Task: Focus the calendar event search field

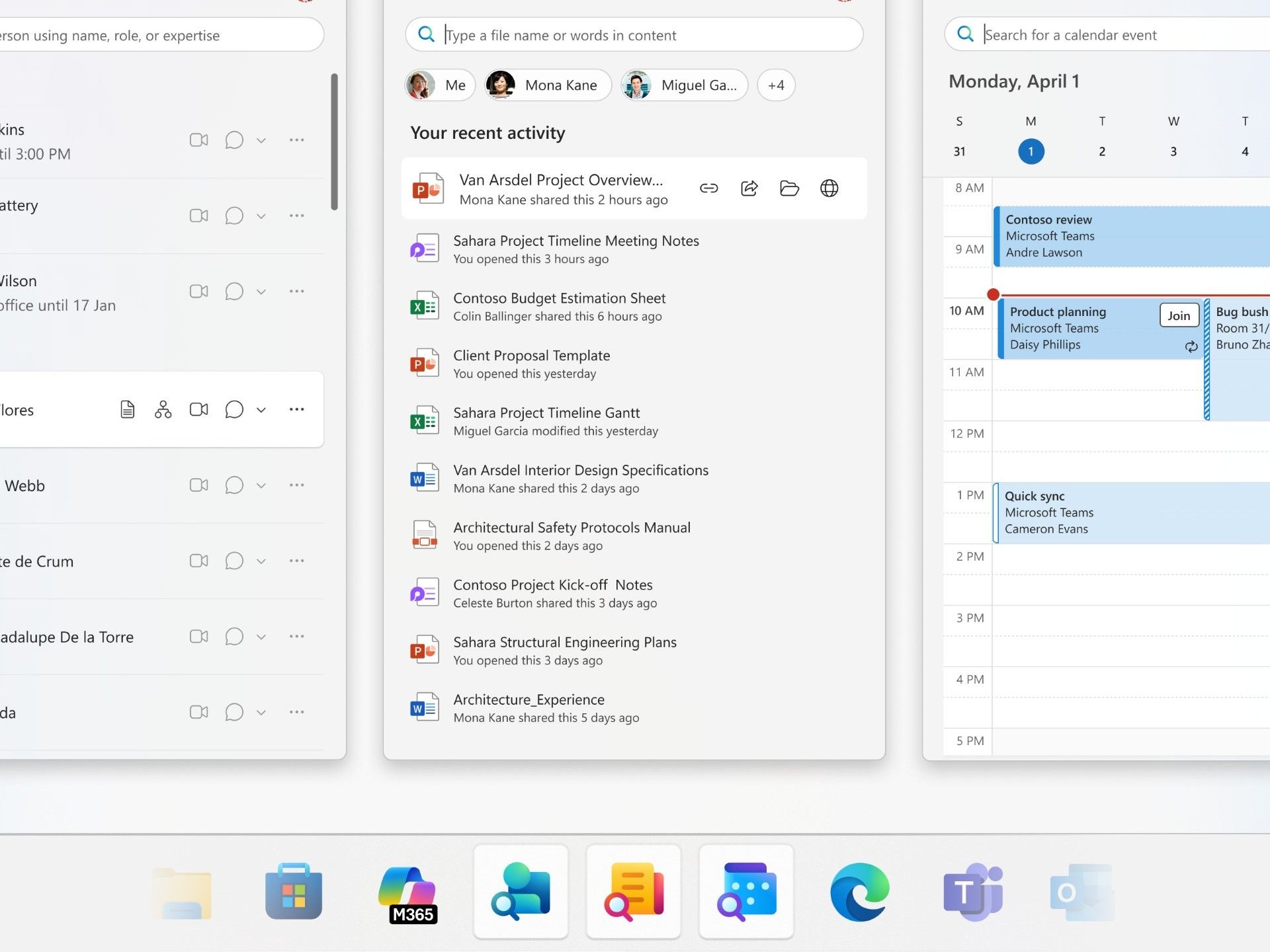Action: (1108, 35)
